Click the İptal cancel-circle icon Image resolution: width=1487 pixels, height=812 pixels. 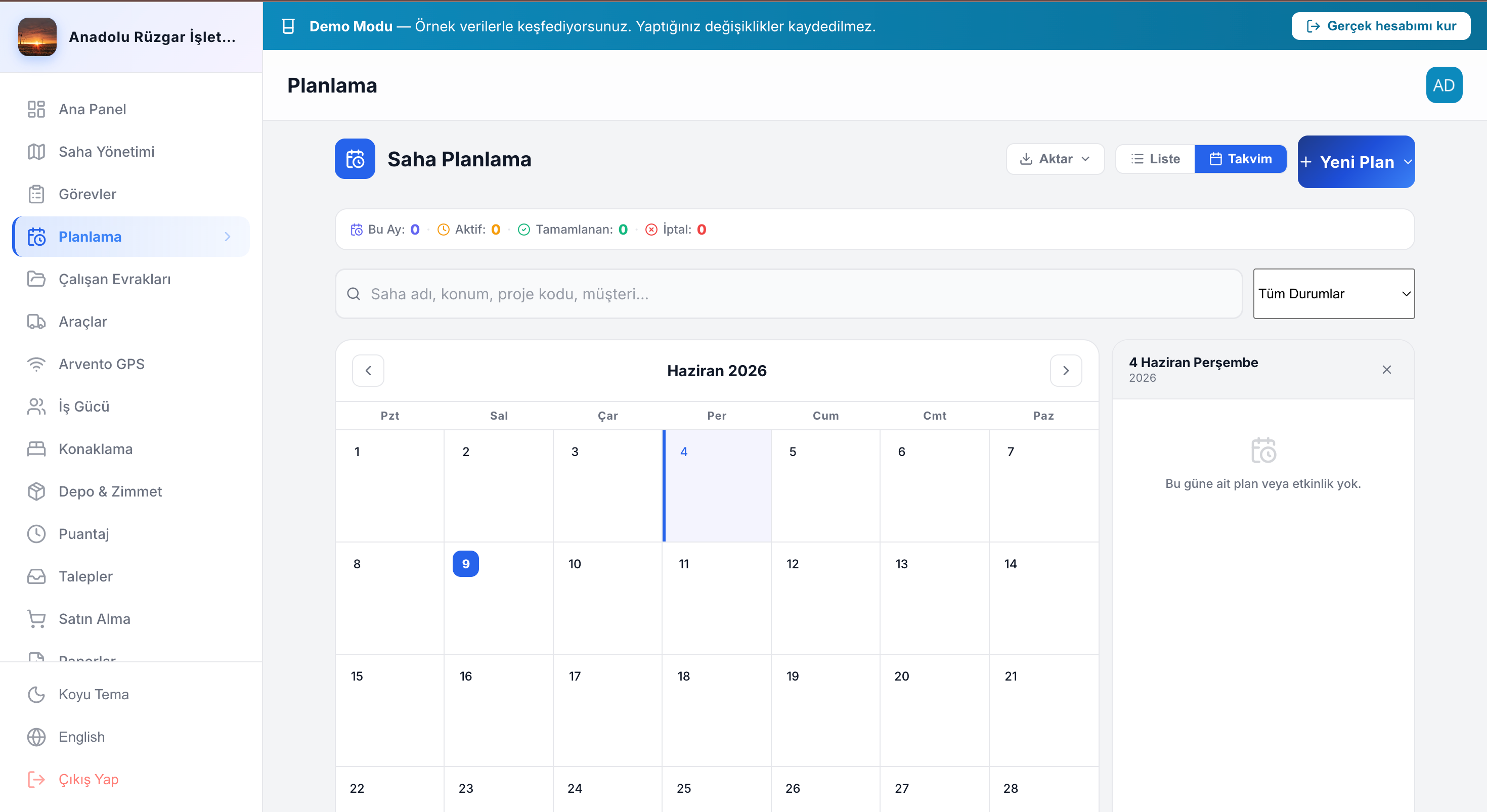pos(651,230)
